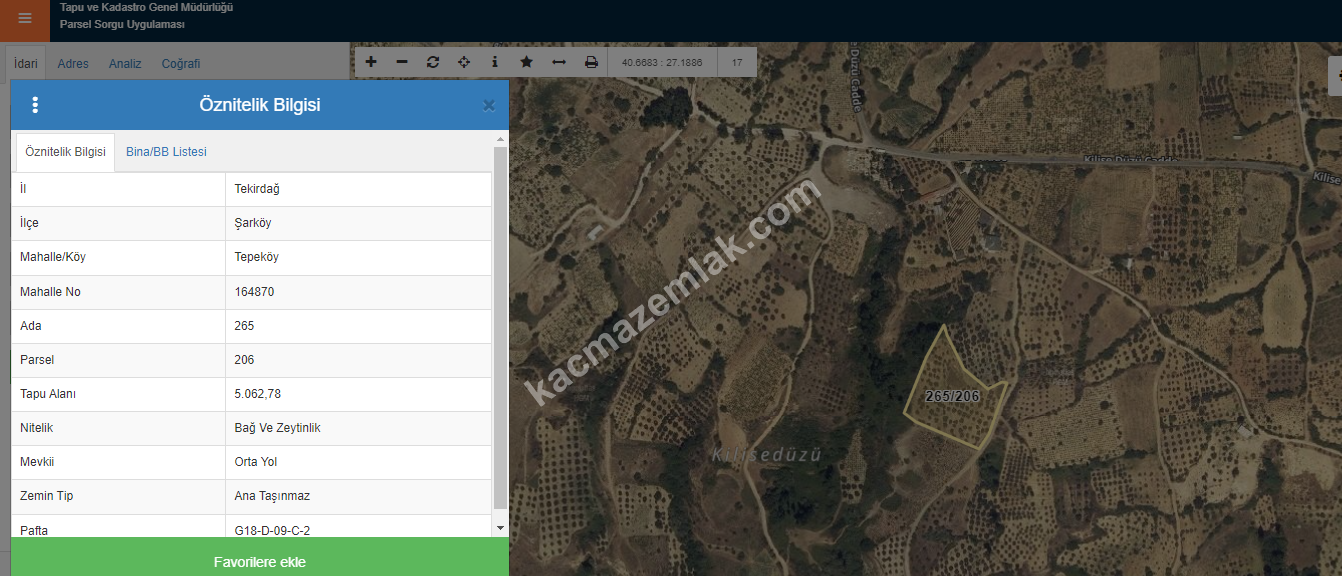This screenshot has height=576, width=1342.
Task: Select the measure distance arrow tool
Action: pos(559,62)
